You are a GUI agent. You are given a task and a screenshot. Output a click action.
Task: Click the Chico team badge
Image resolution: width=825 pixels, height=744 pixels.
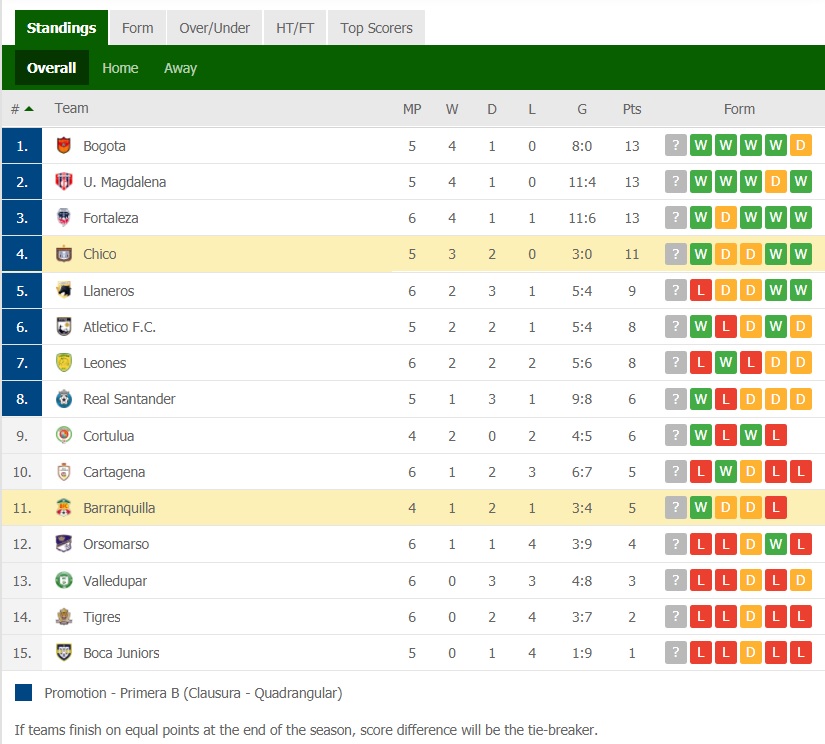[64, 254]
